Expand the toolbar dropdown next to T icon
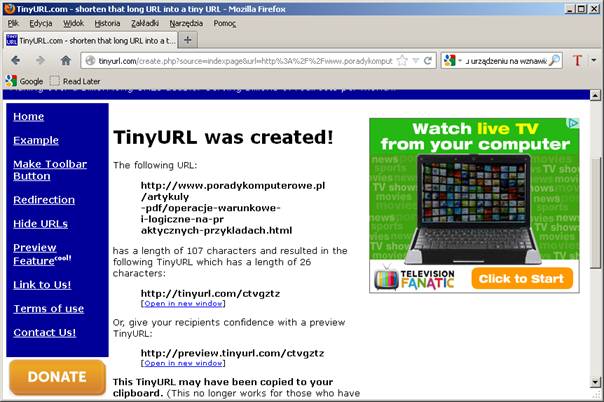 [x=594, y=60]
